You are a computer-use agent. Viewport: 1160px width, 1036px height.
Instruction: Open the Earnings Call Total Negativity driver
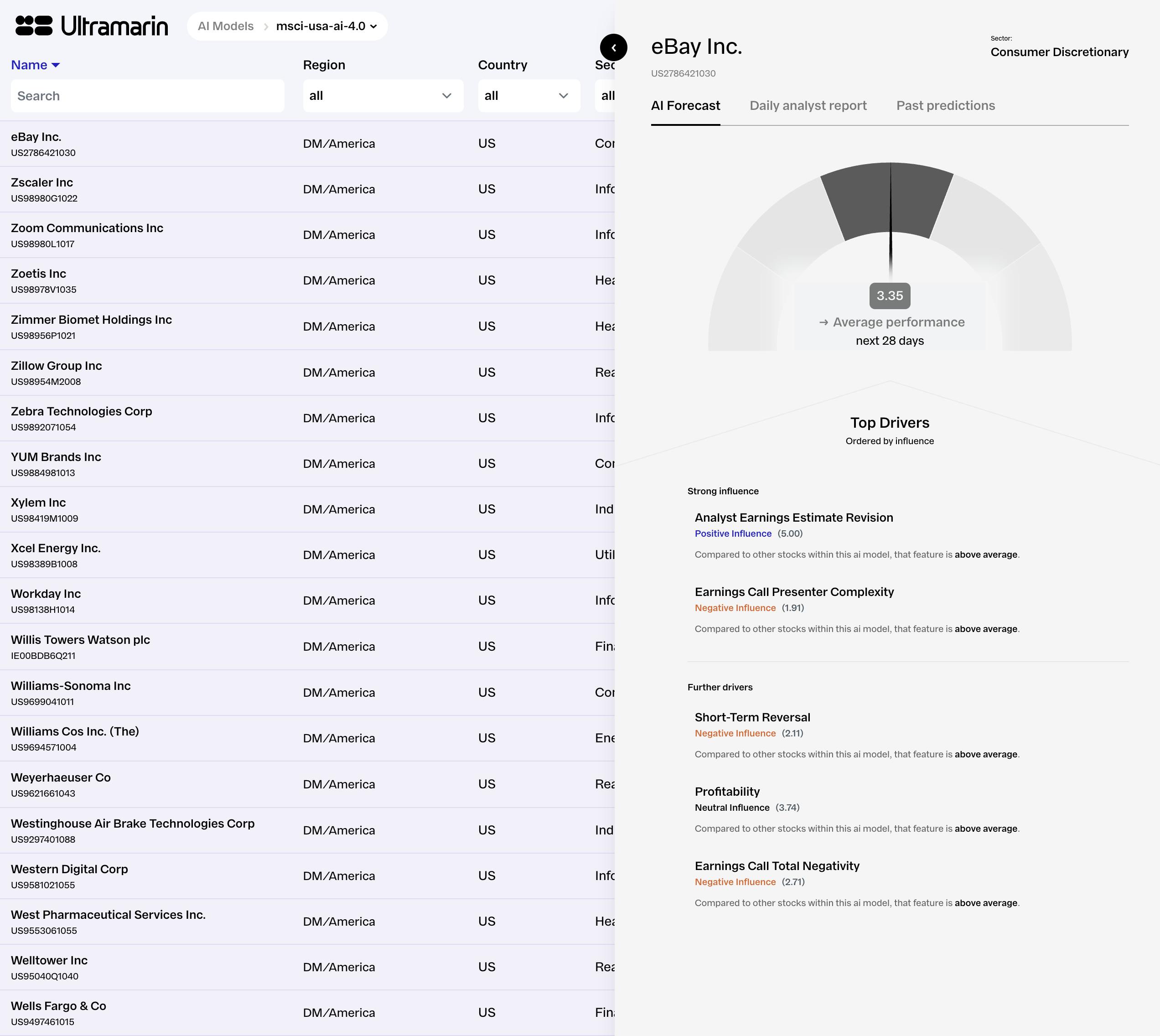(777, 866)
